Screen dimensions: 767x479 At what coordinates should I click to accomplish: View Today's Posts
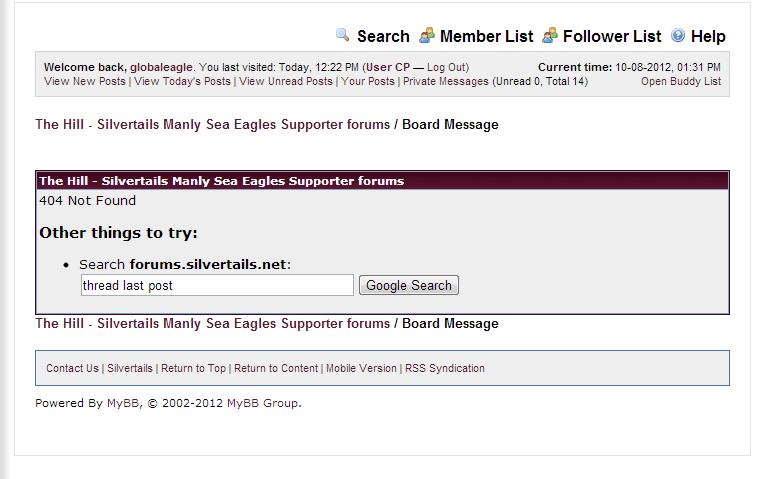pyautogui.click(x=182, y=81)
